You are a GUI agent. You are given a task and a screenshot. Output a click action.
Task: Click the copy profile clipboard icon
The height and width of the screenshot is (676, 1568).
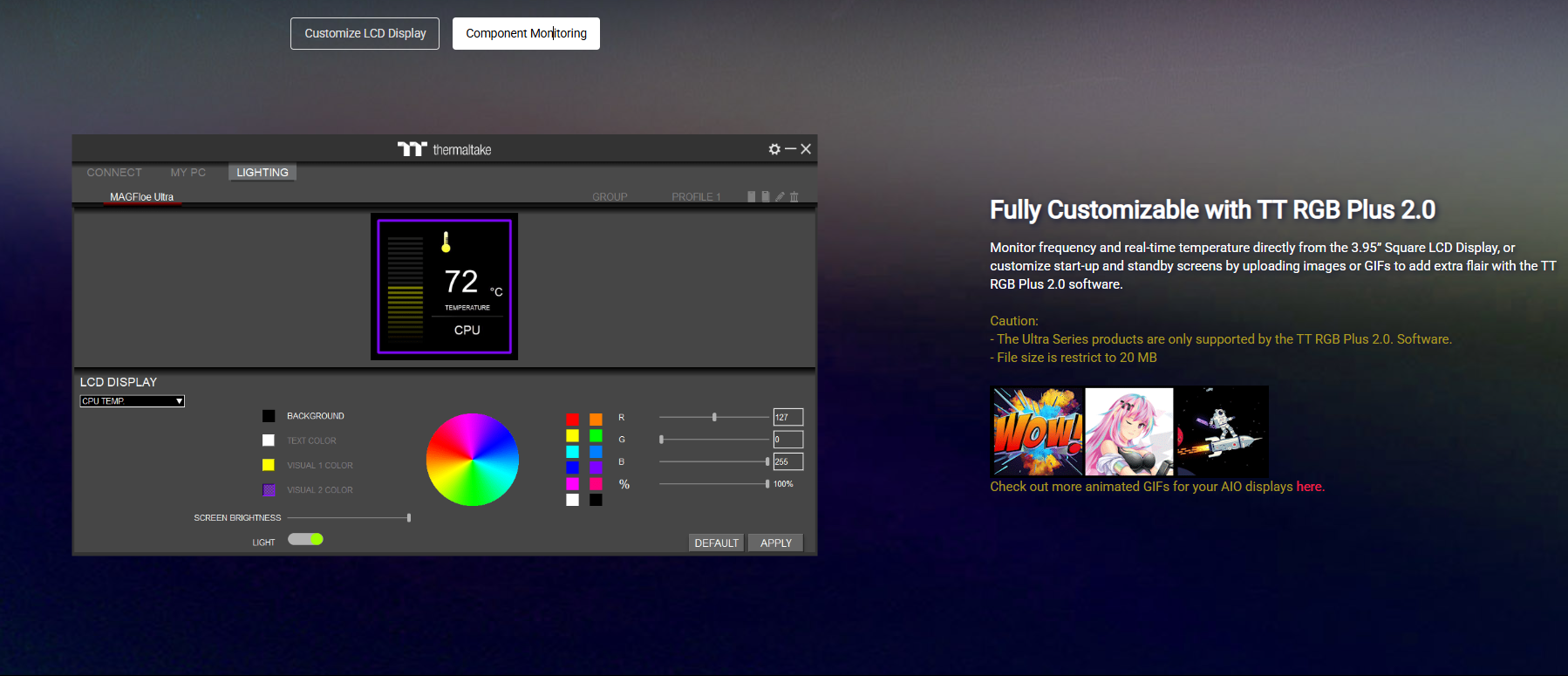(x=766, y=196)
